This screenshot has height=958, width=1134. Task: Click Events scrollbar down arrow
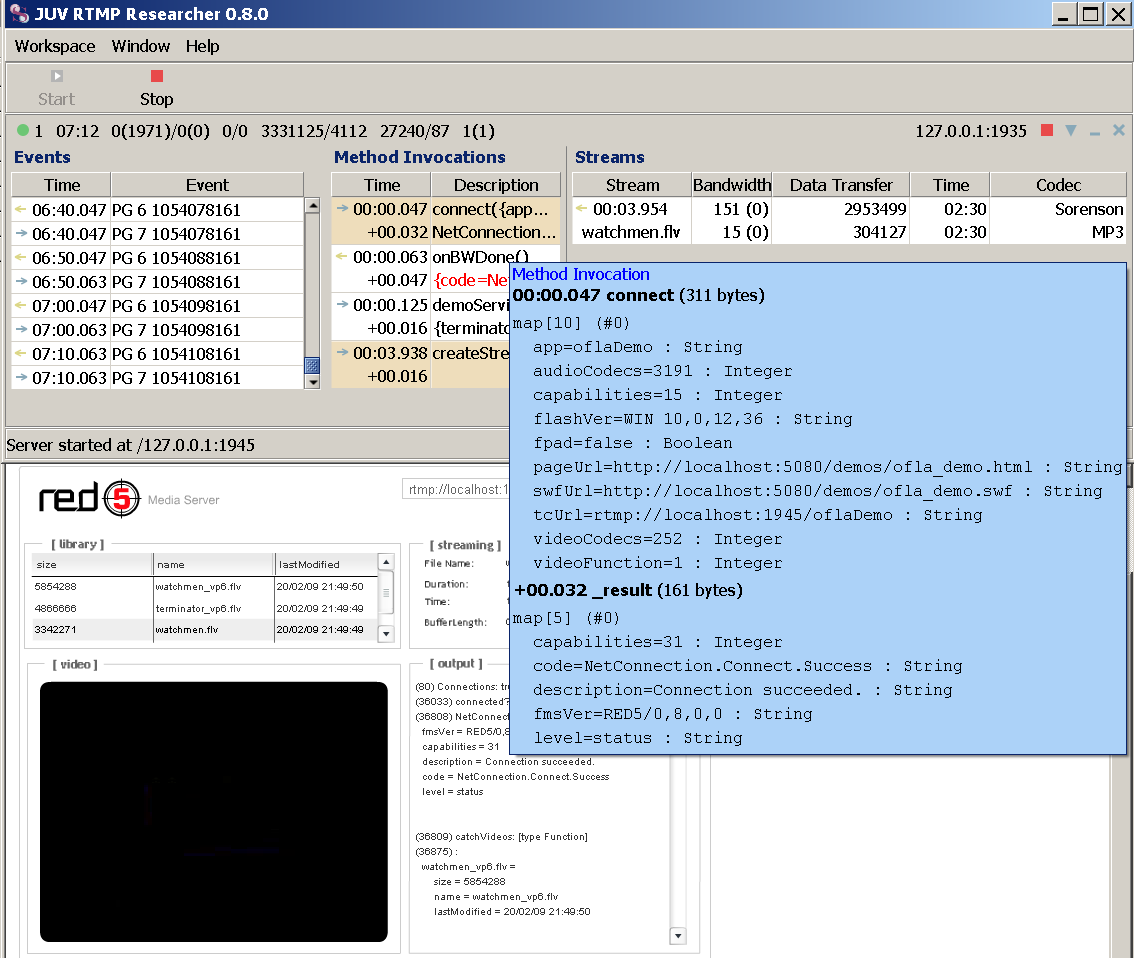click(x=312, y=382)
